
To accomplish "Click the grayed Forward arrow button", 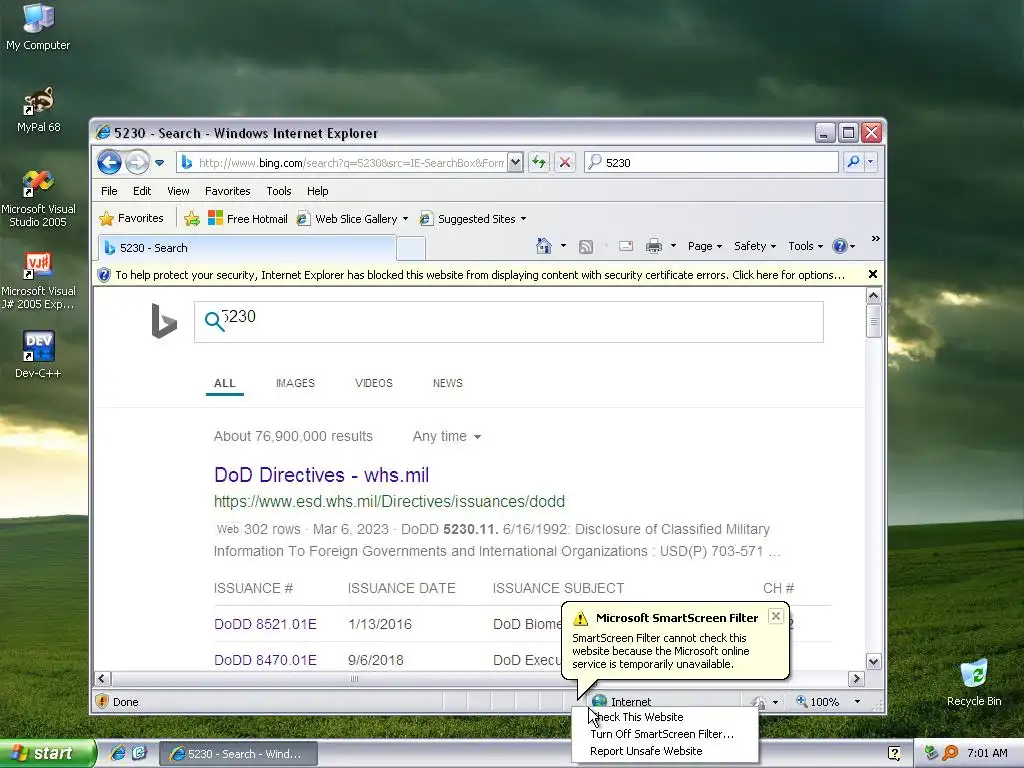I will coord(137,163).
